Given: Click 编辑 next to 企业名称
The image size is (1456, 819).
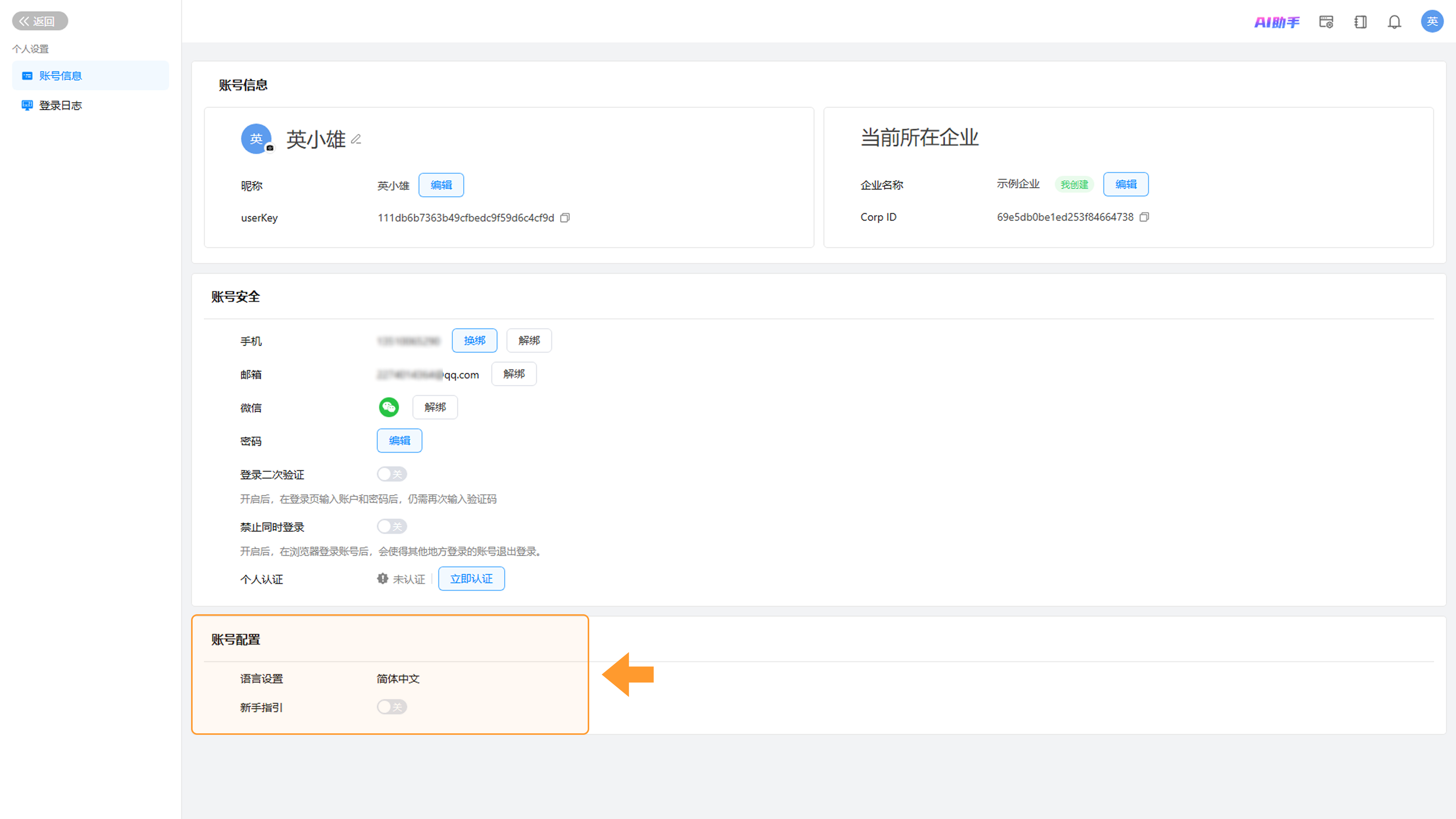Looking at the screenshot, I should [x=1126, y=184].
